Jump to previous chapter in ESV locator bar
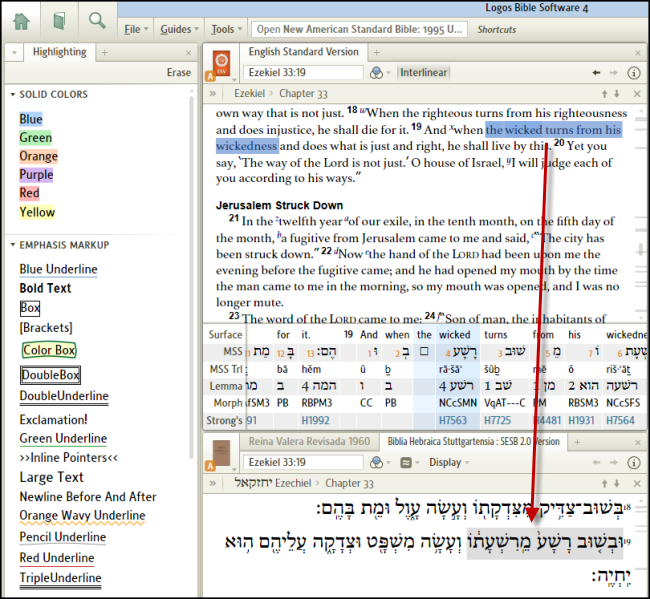650x599 pixels. pos(604,94)
